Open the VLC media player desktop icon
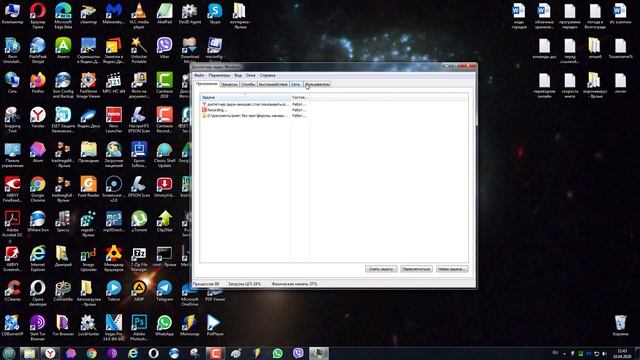The width and height of the screenshot is (640, 360). tap(139, 15)
